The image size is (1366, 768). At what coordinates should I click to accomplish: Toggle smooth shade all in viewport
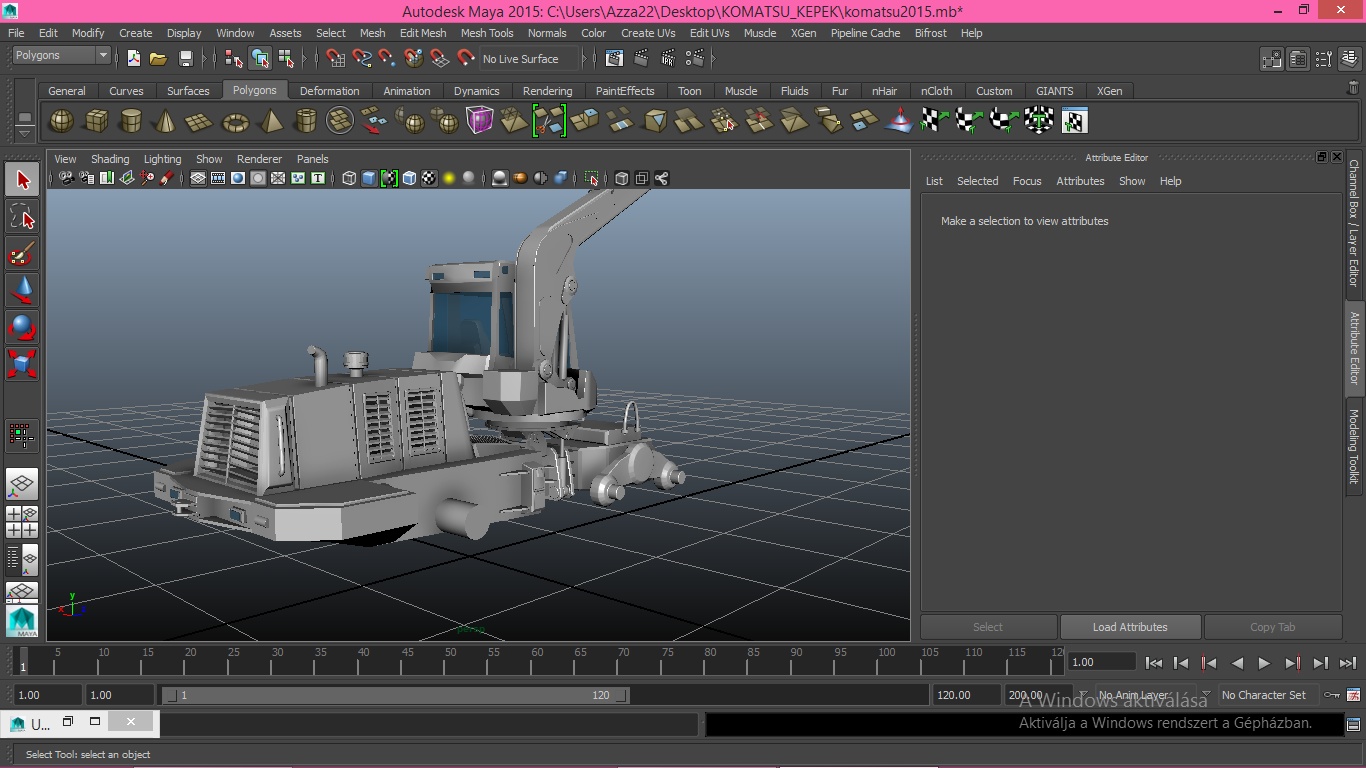coord(369,178)
